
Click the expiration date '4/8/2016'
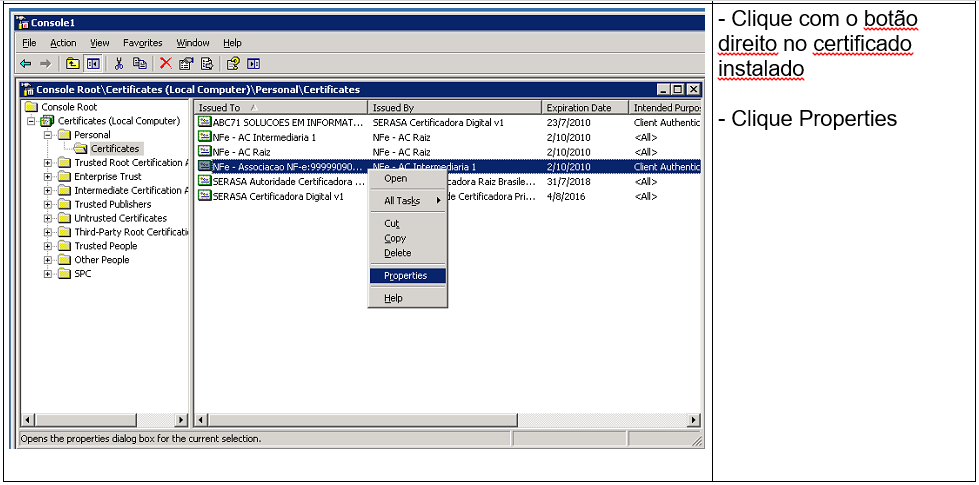coord(565,197)
